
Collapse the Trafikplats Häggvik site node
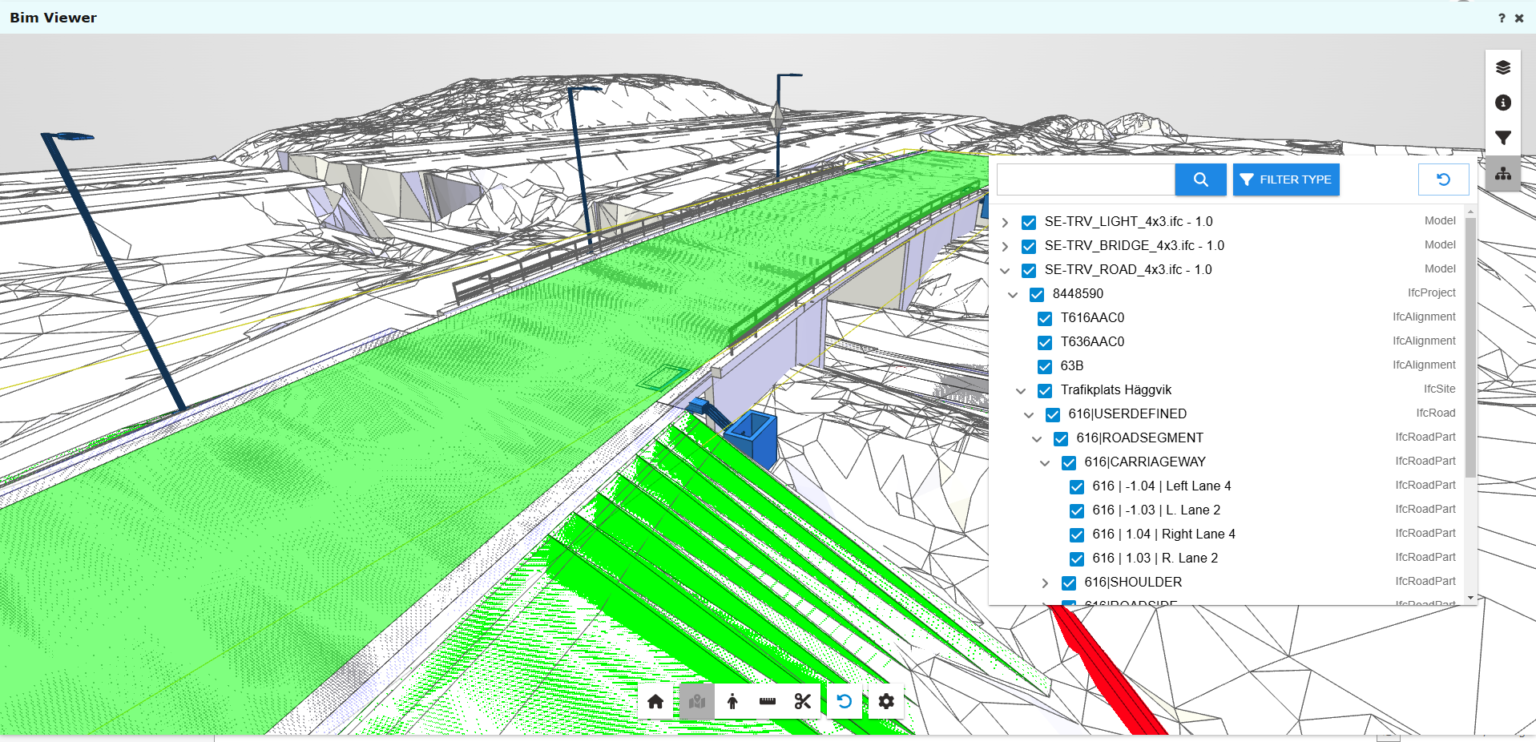point(1021,390)
